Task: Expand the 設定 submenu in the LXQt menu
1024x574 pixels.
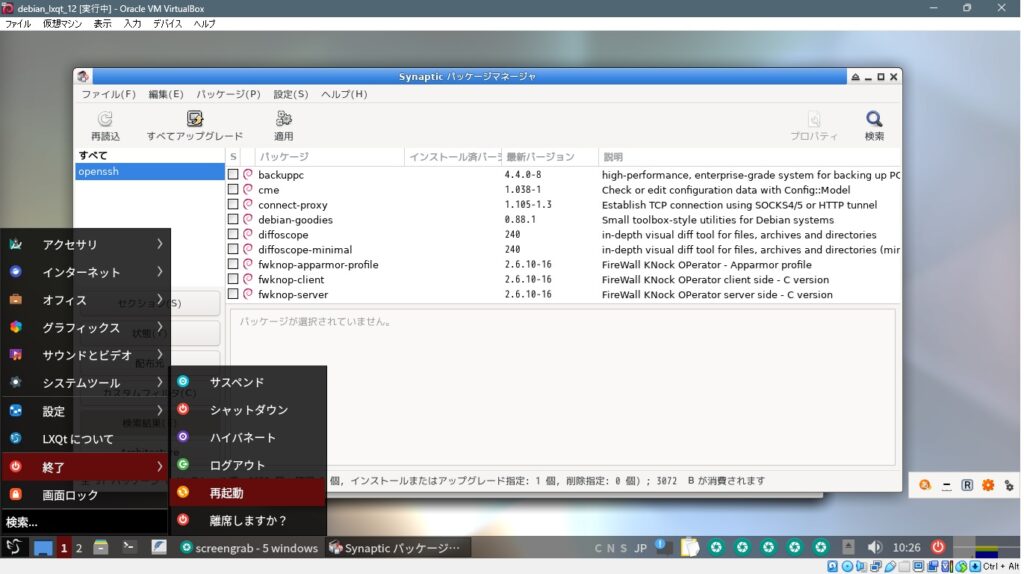Action: 86,411
